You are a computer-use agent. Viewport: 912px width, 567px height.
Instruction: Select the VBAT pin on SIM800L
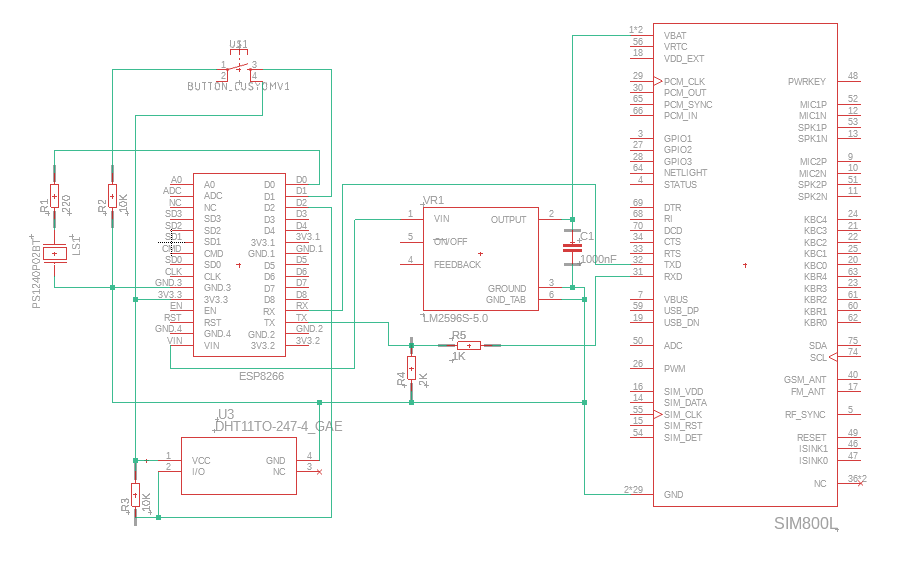point(675,35)
